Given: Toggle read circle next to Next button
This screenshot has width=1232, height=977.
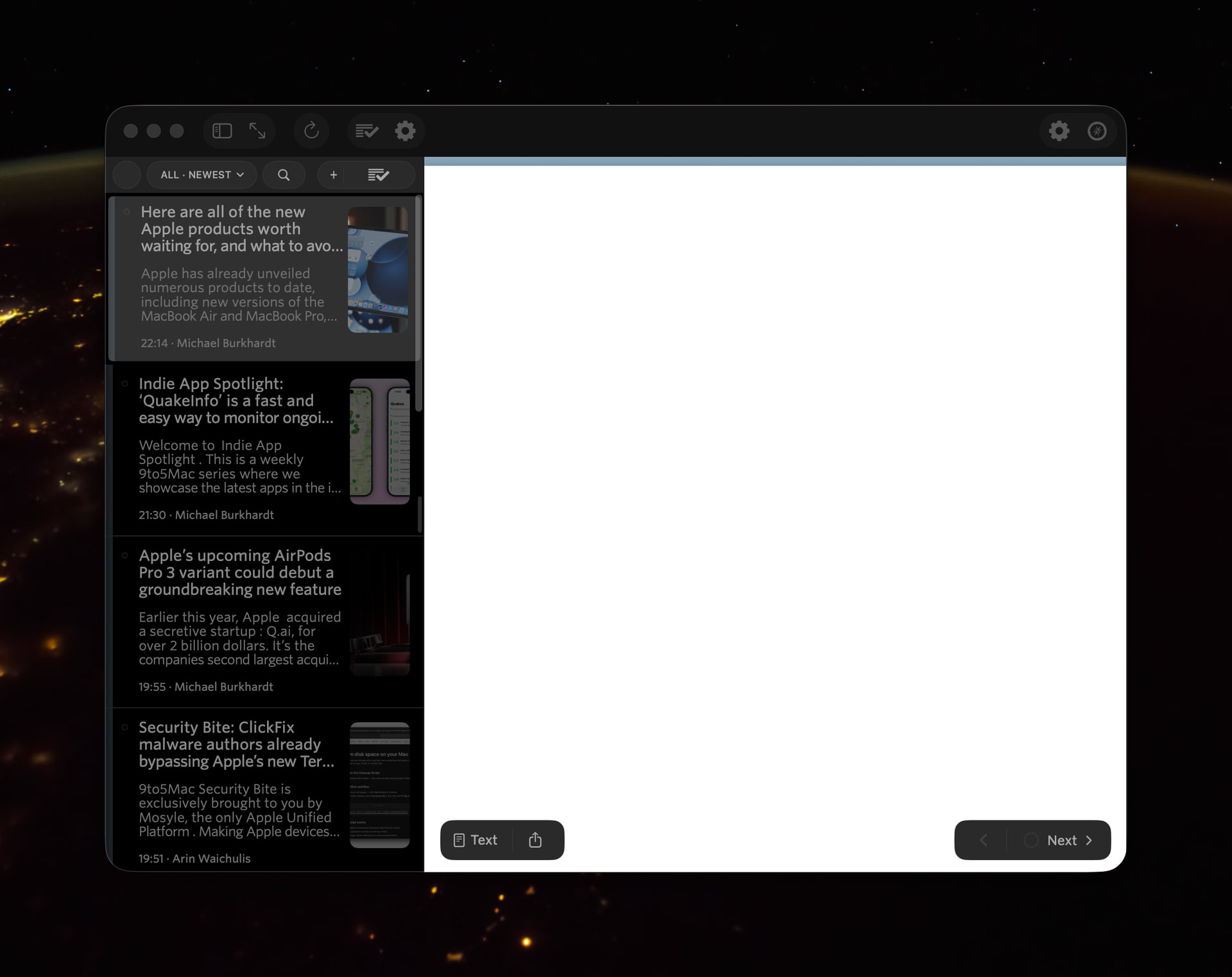Looking at the screenshot, I should tap(1031, 840).
